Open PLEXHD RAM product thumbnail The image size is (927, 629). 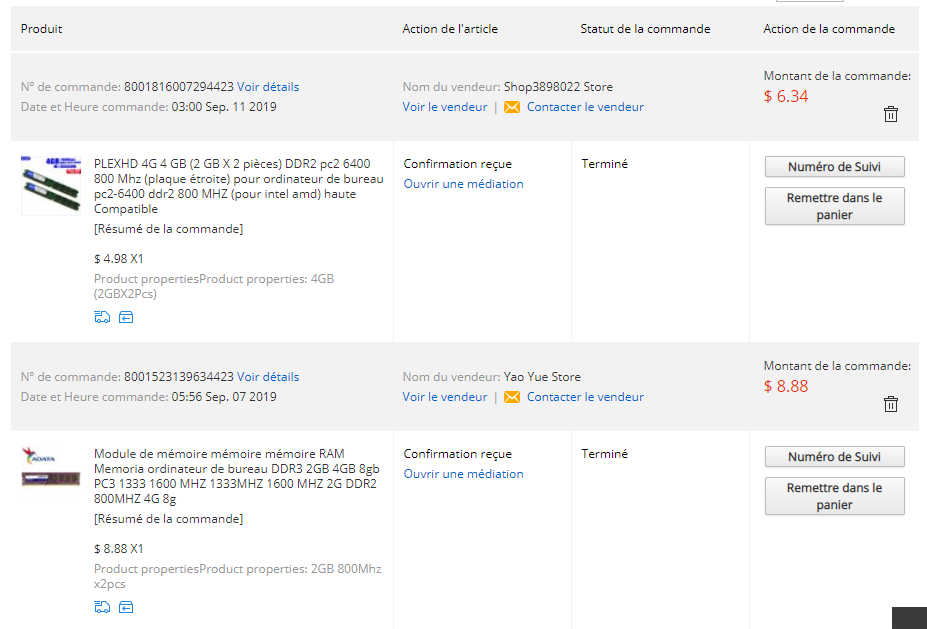[51, 184]
